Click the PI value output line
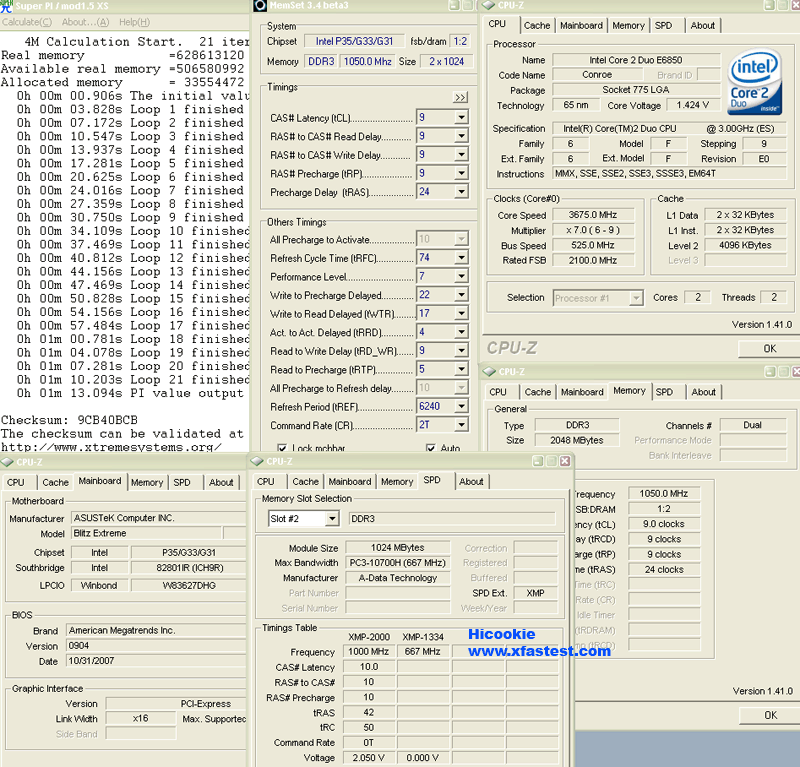 click(130, 393)
